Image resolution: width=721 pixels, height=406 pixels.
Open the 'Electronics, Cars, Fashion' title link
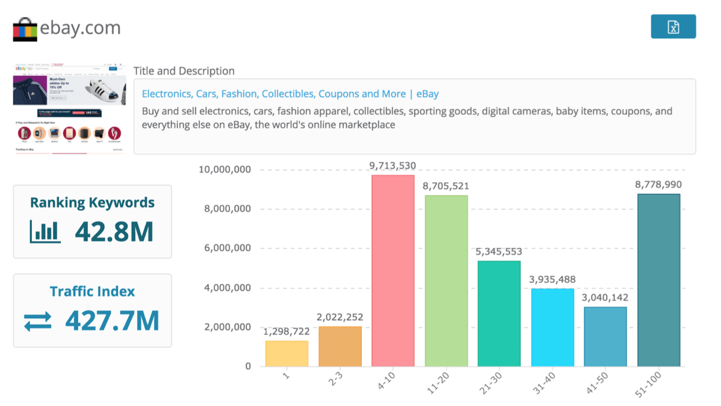290,94
